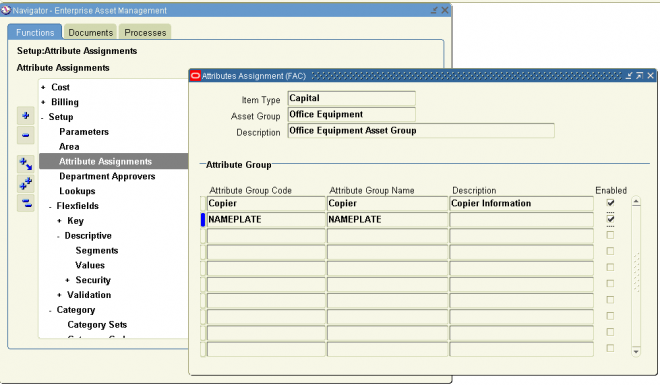Maximize the Attributes Assignment (FAC) window
660x385 pixels.
pos(639,76)
